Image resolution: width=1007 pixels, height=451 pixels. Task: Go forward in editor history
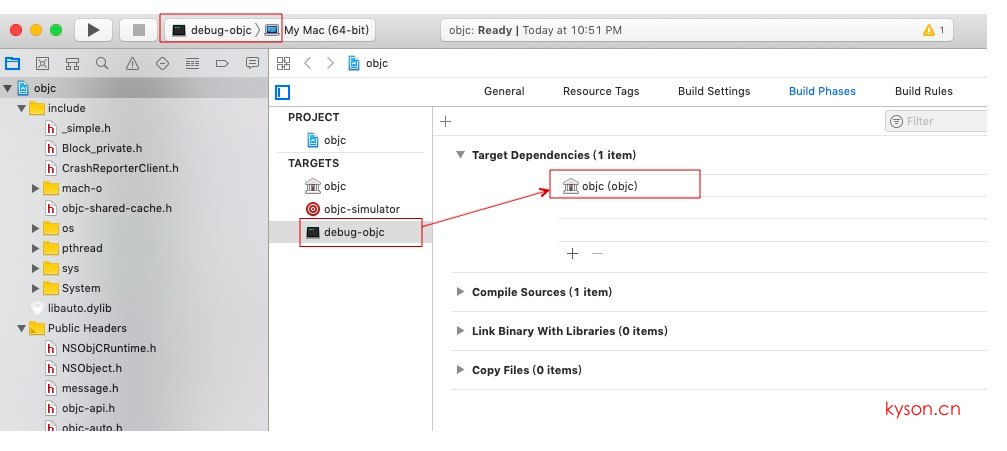330,63
